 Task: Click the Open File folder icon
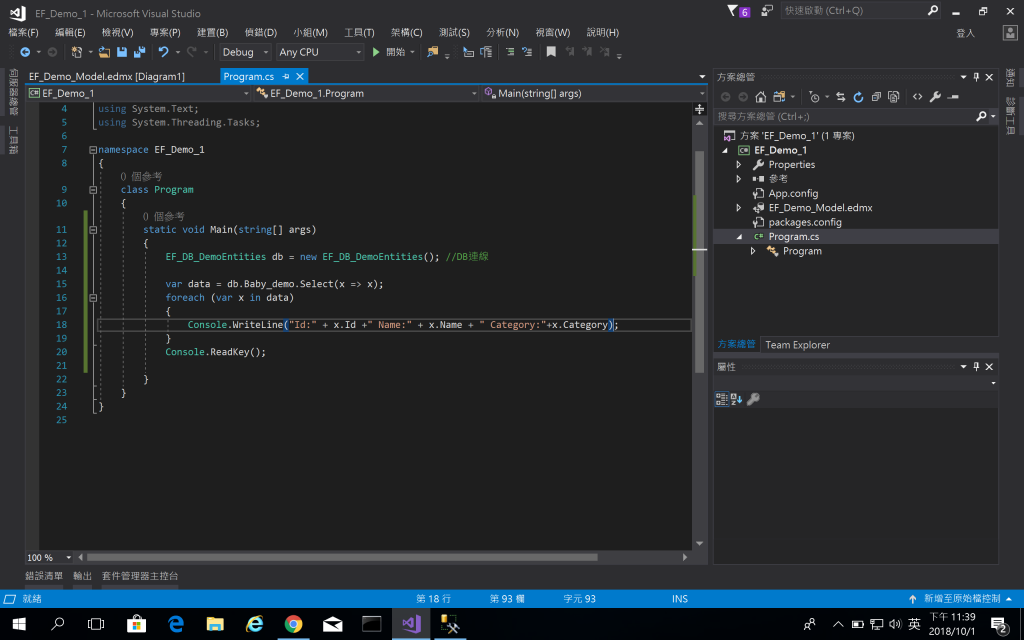click(x=104, y=52)
